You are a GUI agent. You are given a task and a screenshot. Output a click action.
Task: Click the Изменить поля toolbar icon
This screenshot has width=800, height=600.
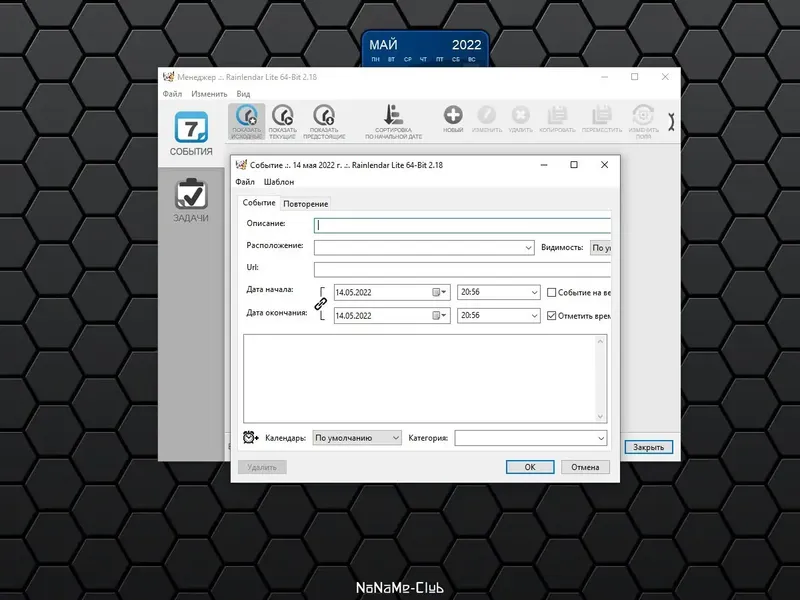point(643,121)
